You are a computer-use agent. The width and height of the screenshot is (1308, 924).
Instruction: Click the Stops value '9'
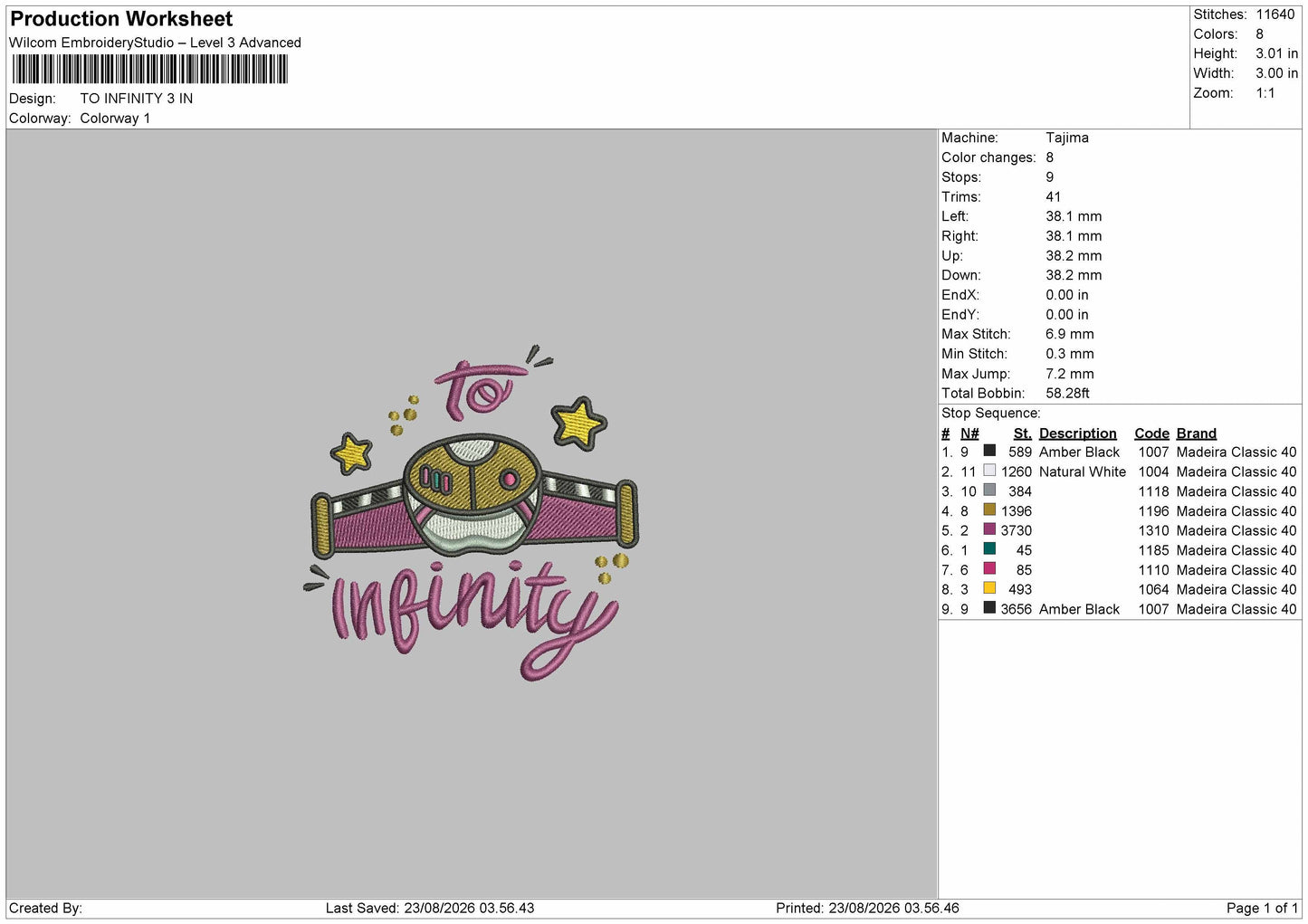pos(1050,177)
